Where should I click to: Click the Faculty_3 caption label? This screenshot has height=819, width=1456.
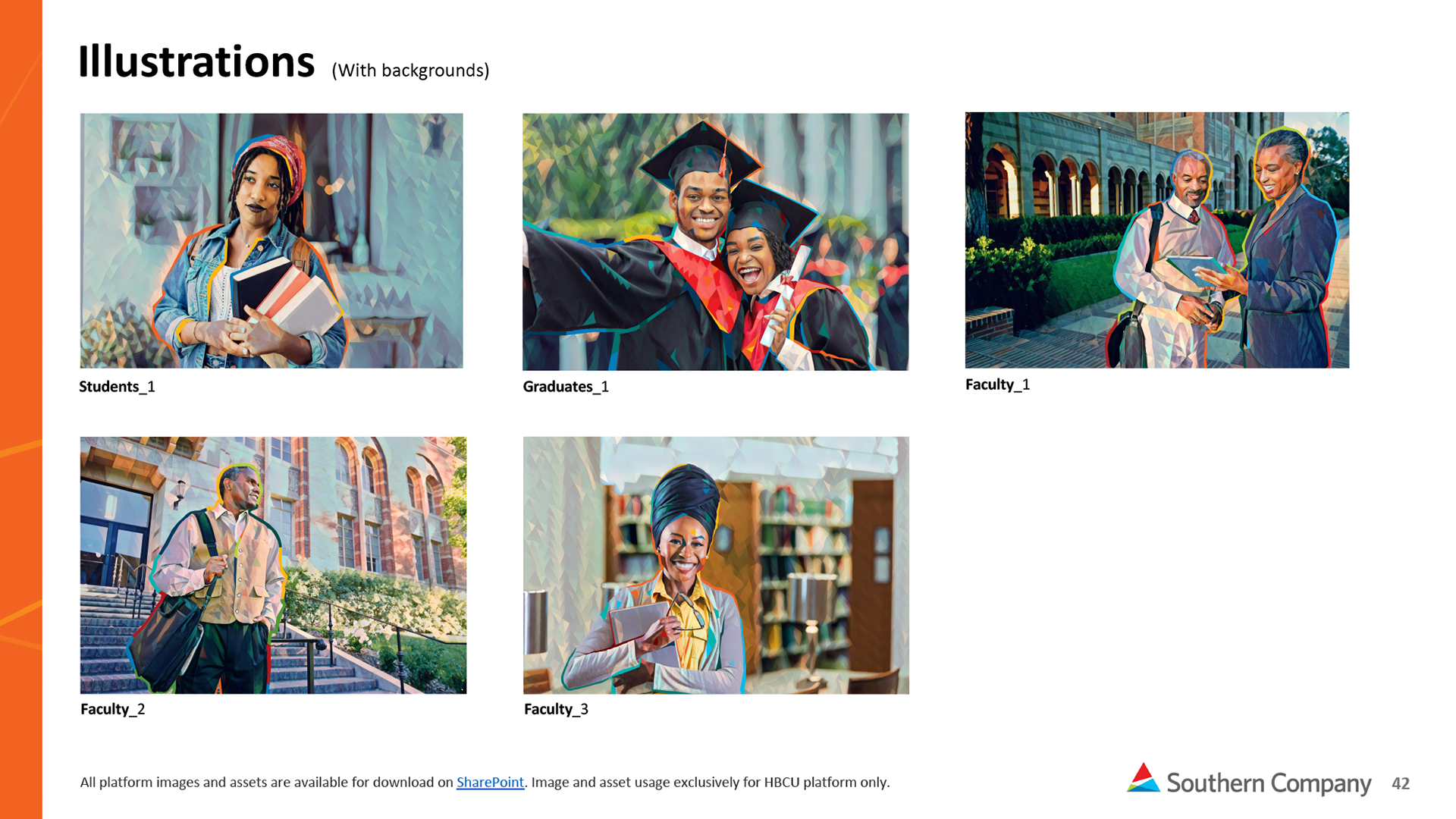(556, 709)
